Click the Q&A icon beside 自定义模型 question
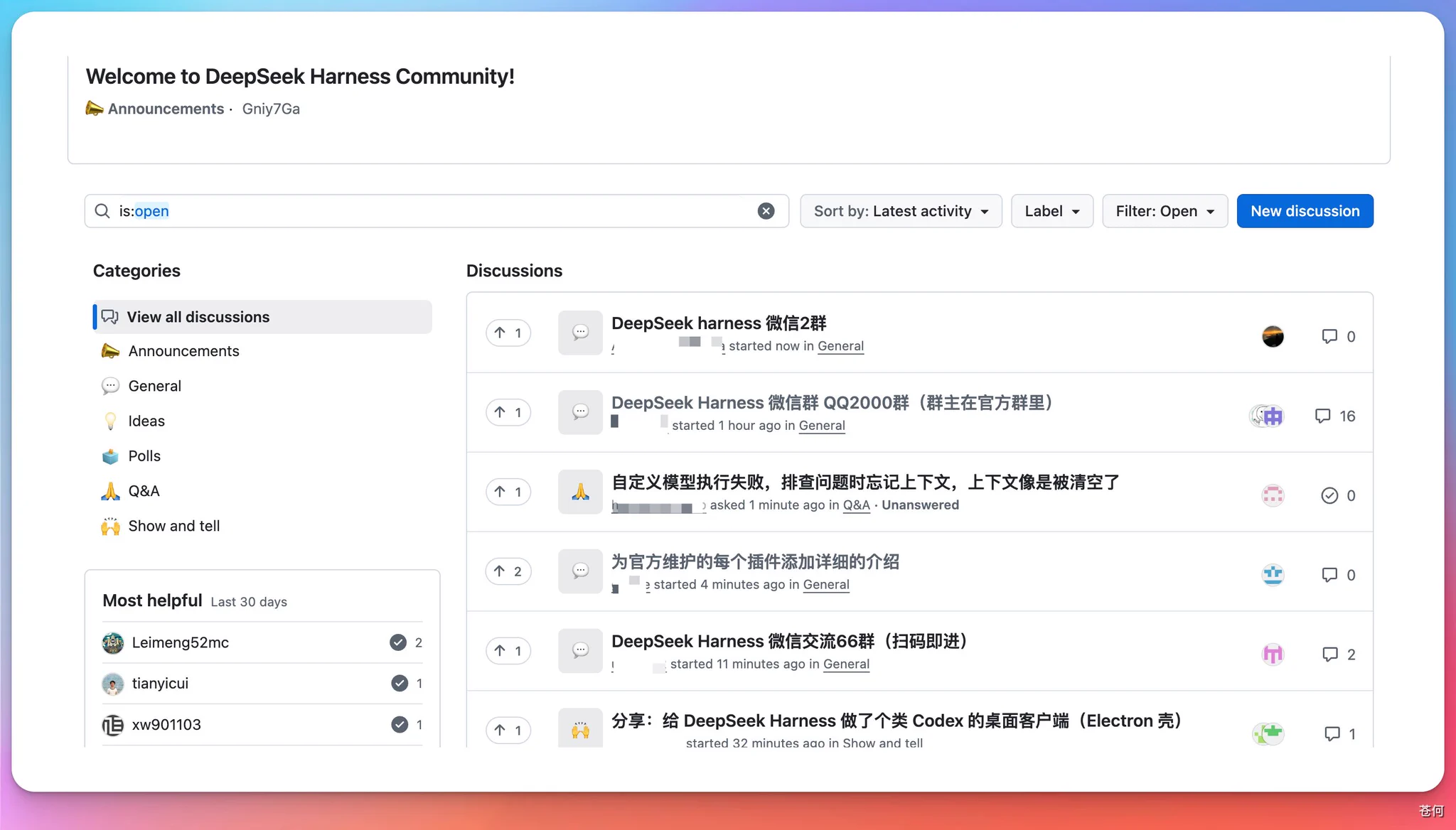The height and width of the screenshot is (830, 1456). point(580,492)
